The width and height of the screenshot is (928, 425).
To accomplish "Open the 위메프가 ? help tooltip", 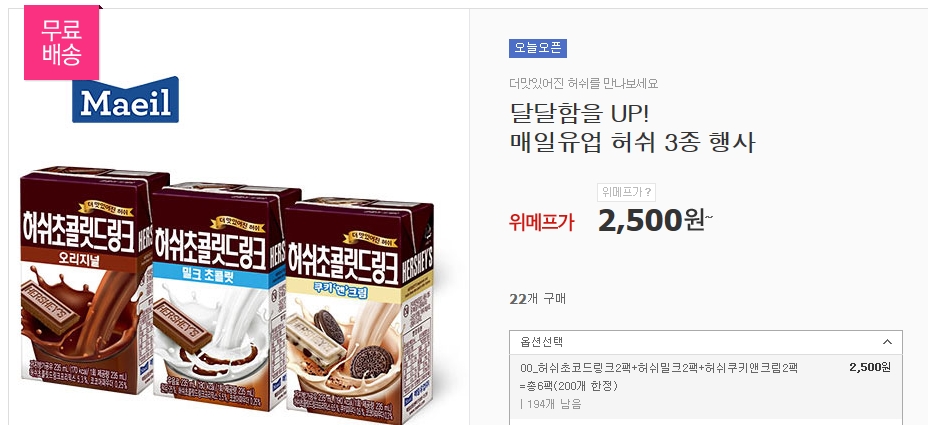I will click(626, 192).
